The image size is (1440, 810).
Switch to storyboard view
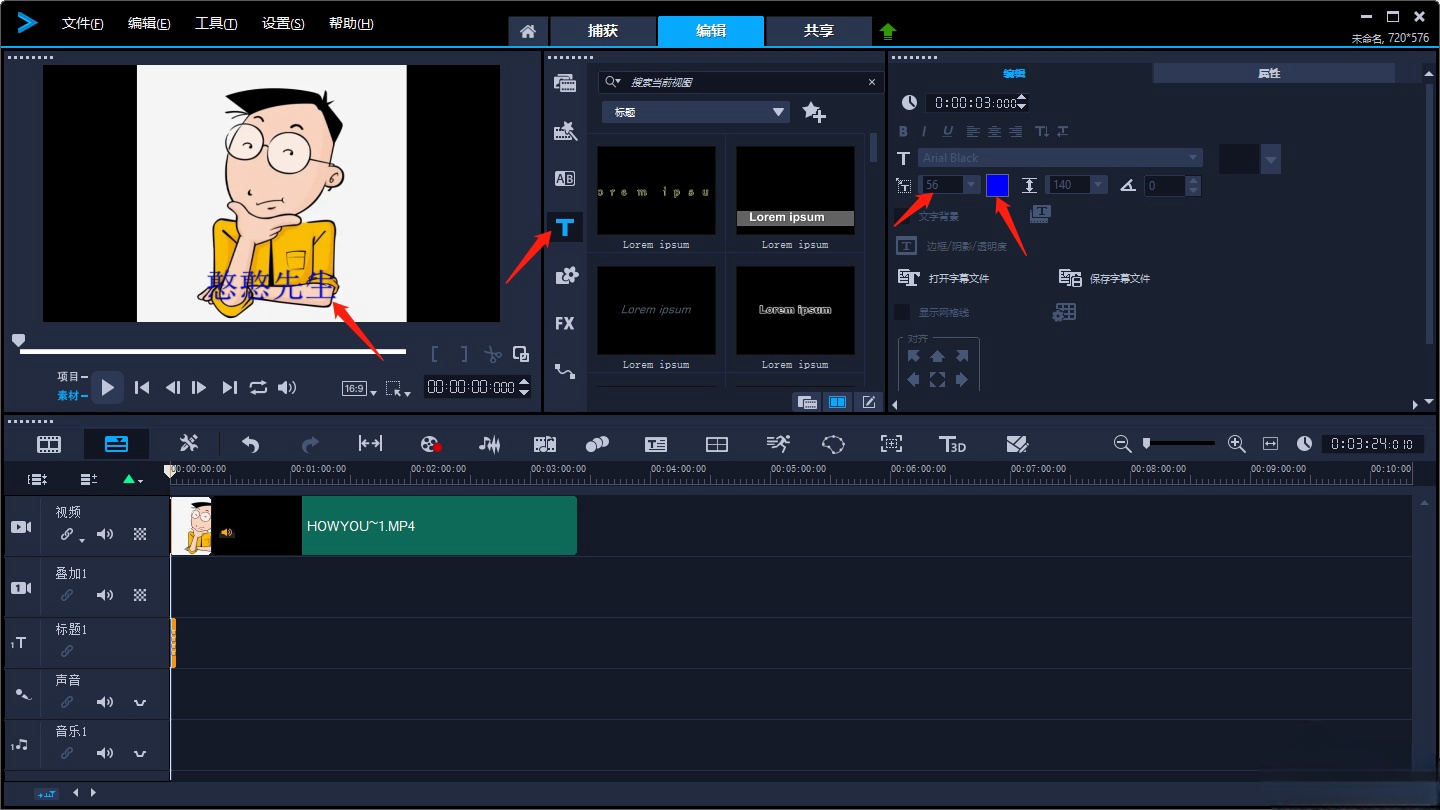pyautogui.click(x=49, y=444)
